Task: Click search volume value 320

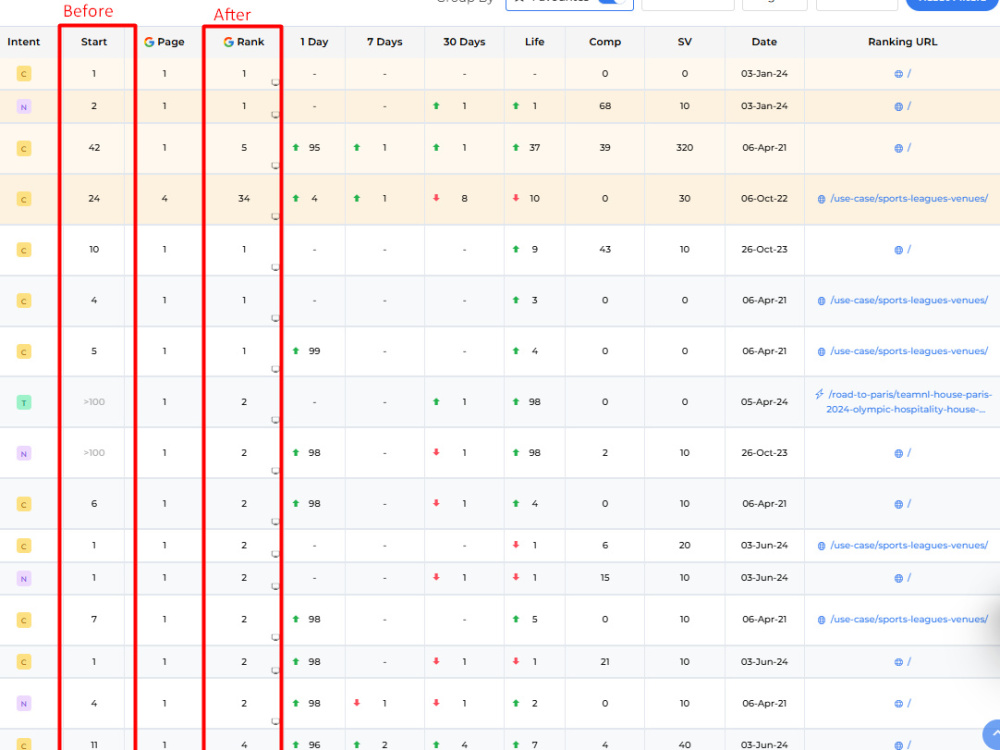Action: click(684, 147)
